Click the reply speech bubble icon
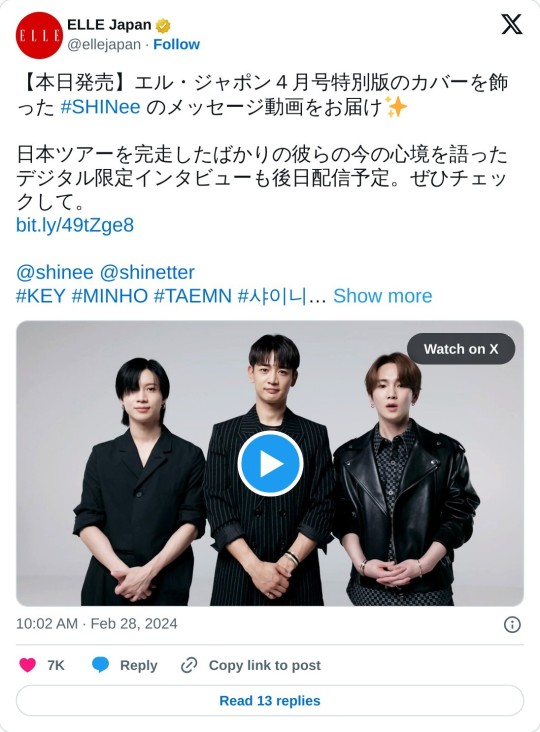Screen dimensions: 540x732 pyautogui.click(x=100, y=665)
